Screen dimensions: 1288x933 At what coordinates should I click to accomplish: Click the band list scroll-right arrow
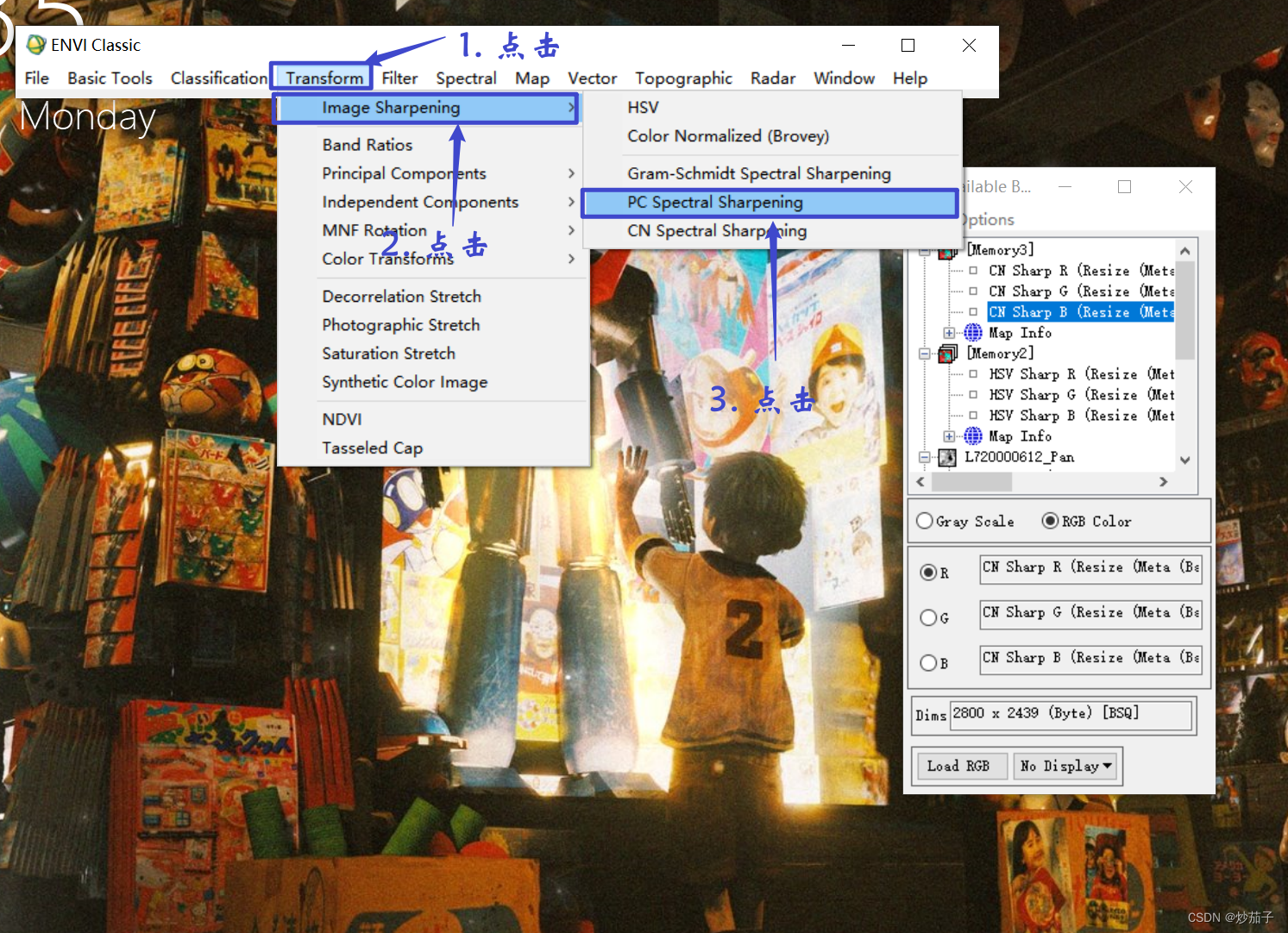click(x=1164, y=482)
